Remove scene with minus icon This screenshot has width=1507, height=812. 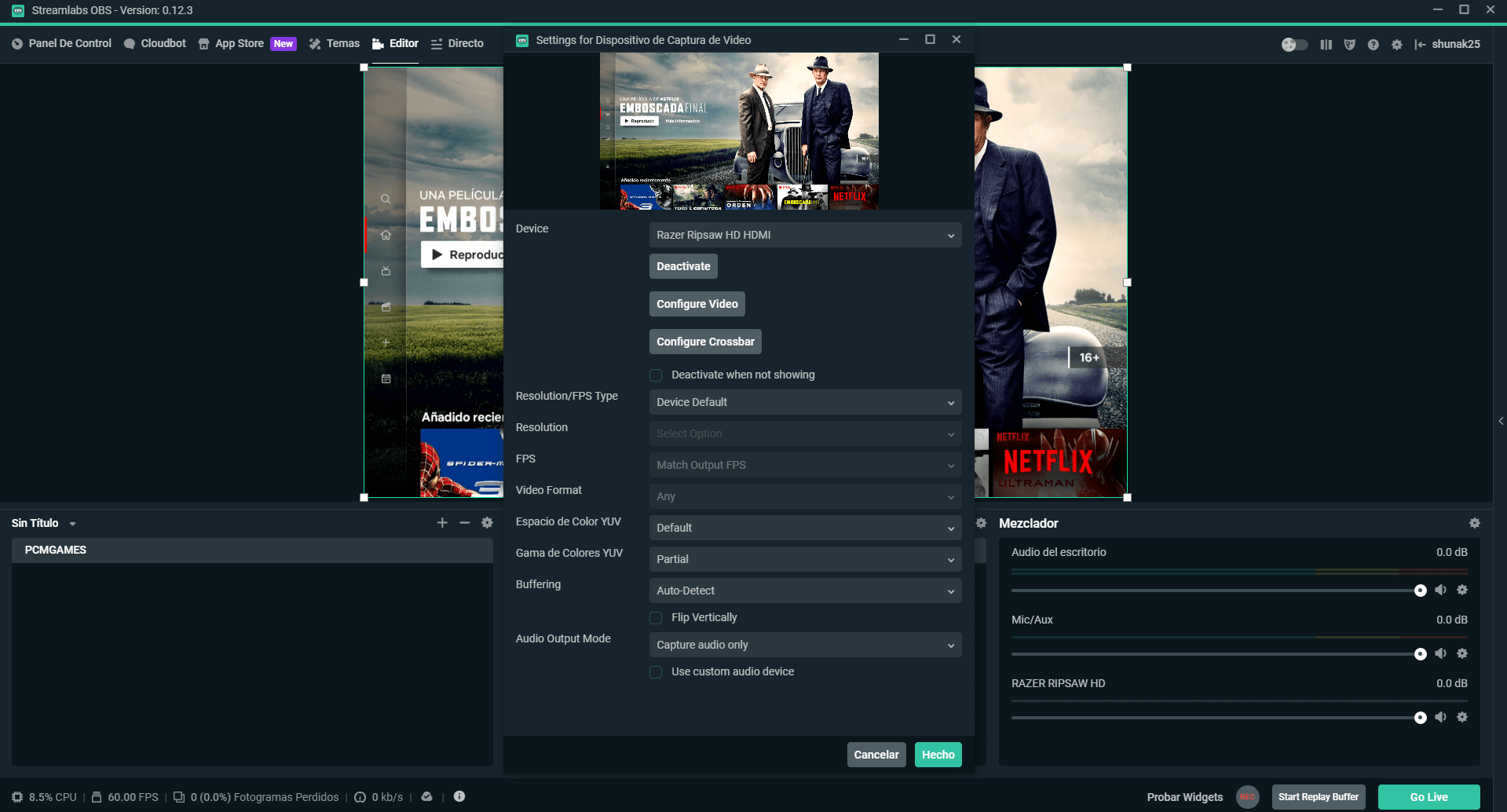coord(464,523)
